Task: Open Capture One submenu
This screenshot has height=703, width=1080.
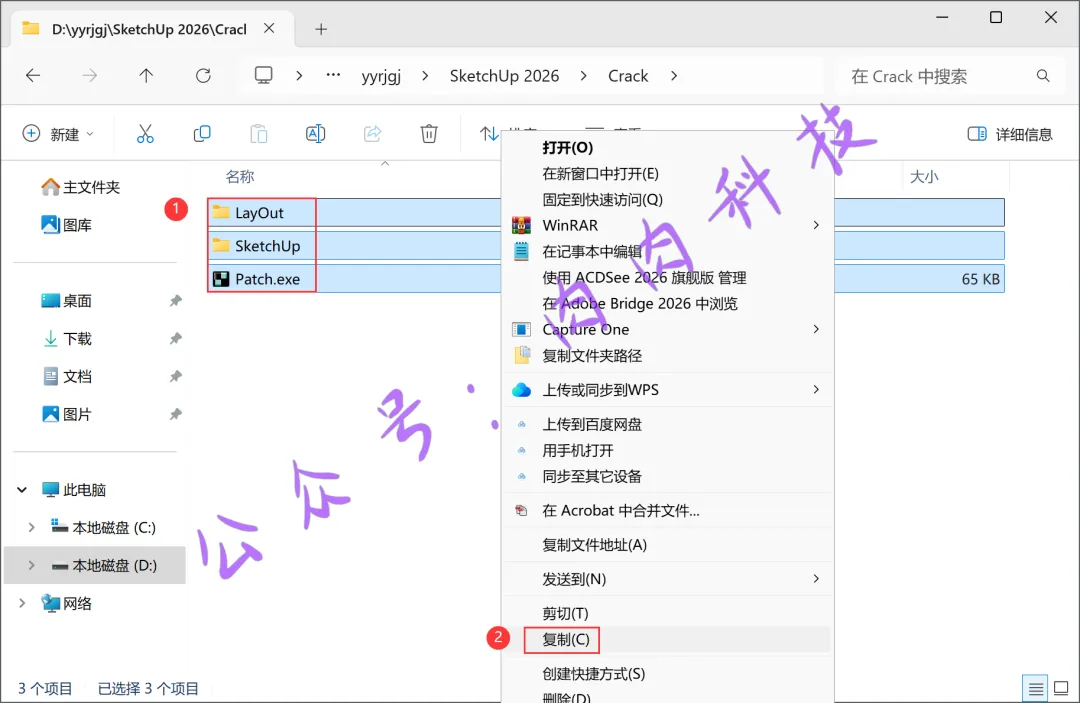Action: click(667, 329)
